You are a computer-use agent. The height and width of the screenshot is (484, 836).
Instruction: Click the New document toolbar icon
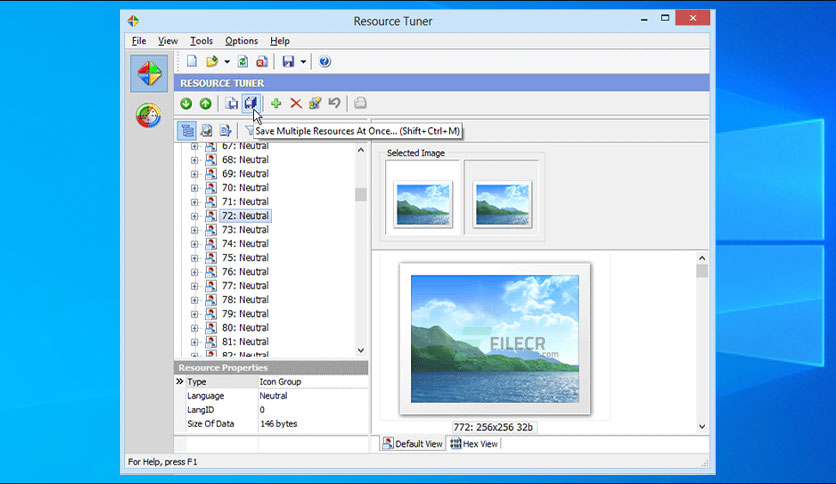pos(192,61)
